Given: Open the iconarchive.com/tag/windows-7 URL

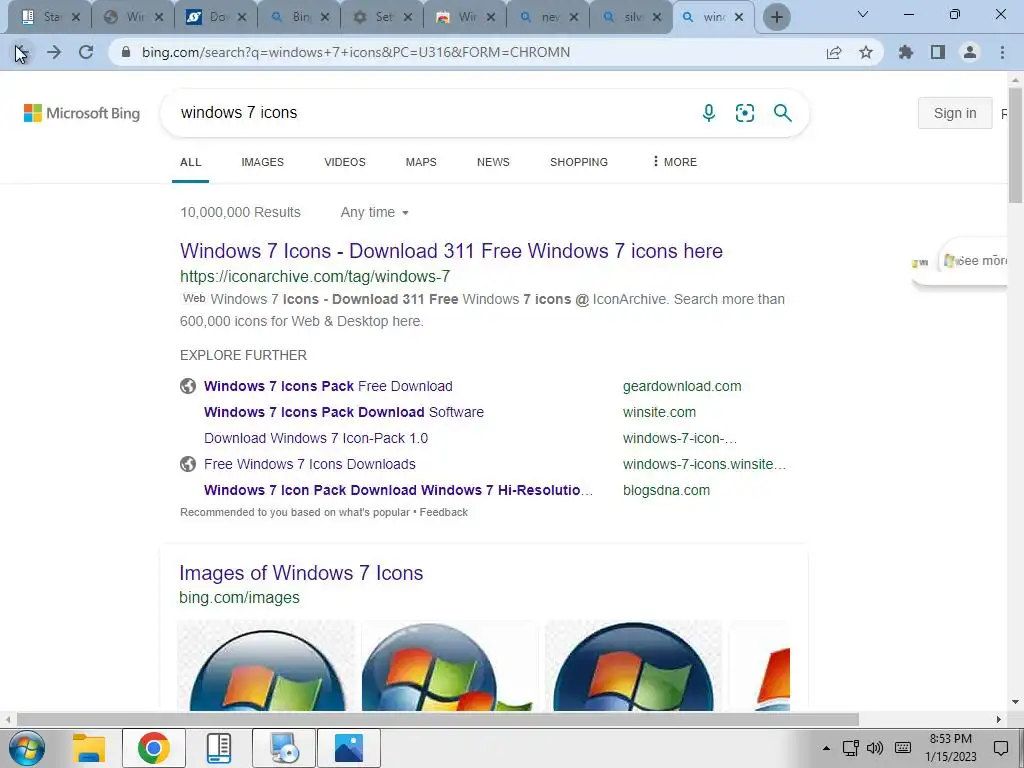Looking at the screenshot, I should (315, 276).
